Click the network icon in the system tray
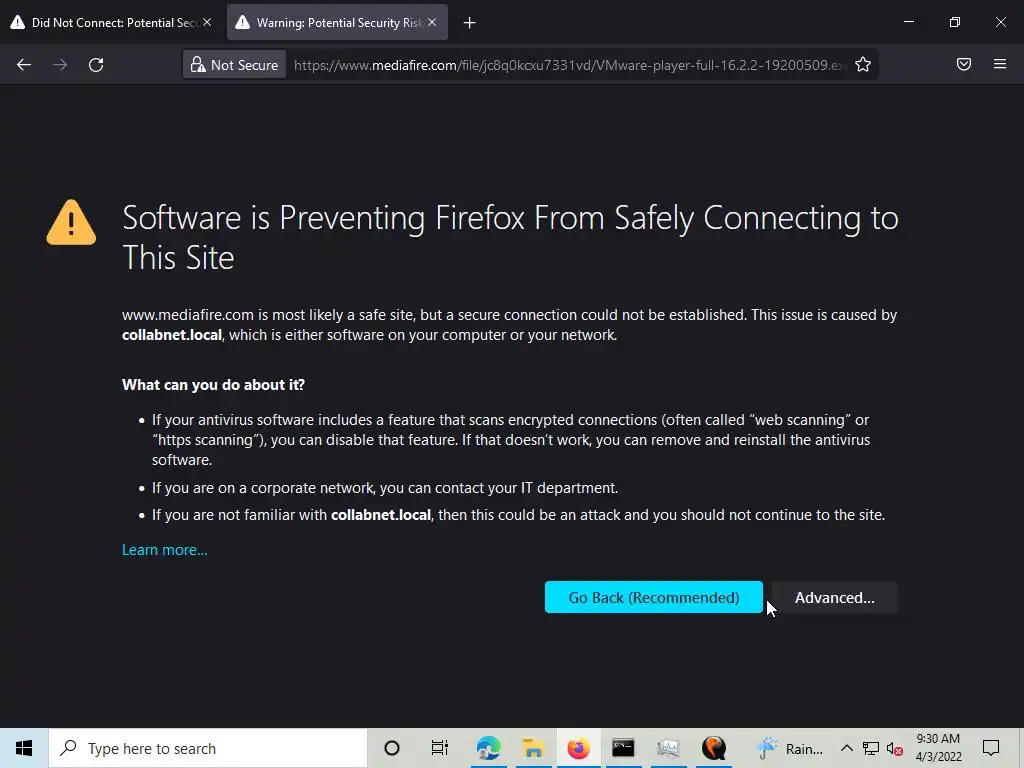The height and width of the screenshot is (768, 1024). (x=871, y=748)
